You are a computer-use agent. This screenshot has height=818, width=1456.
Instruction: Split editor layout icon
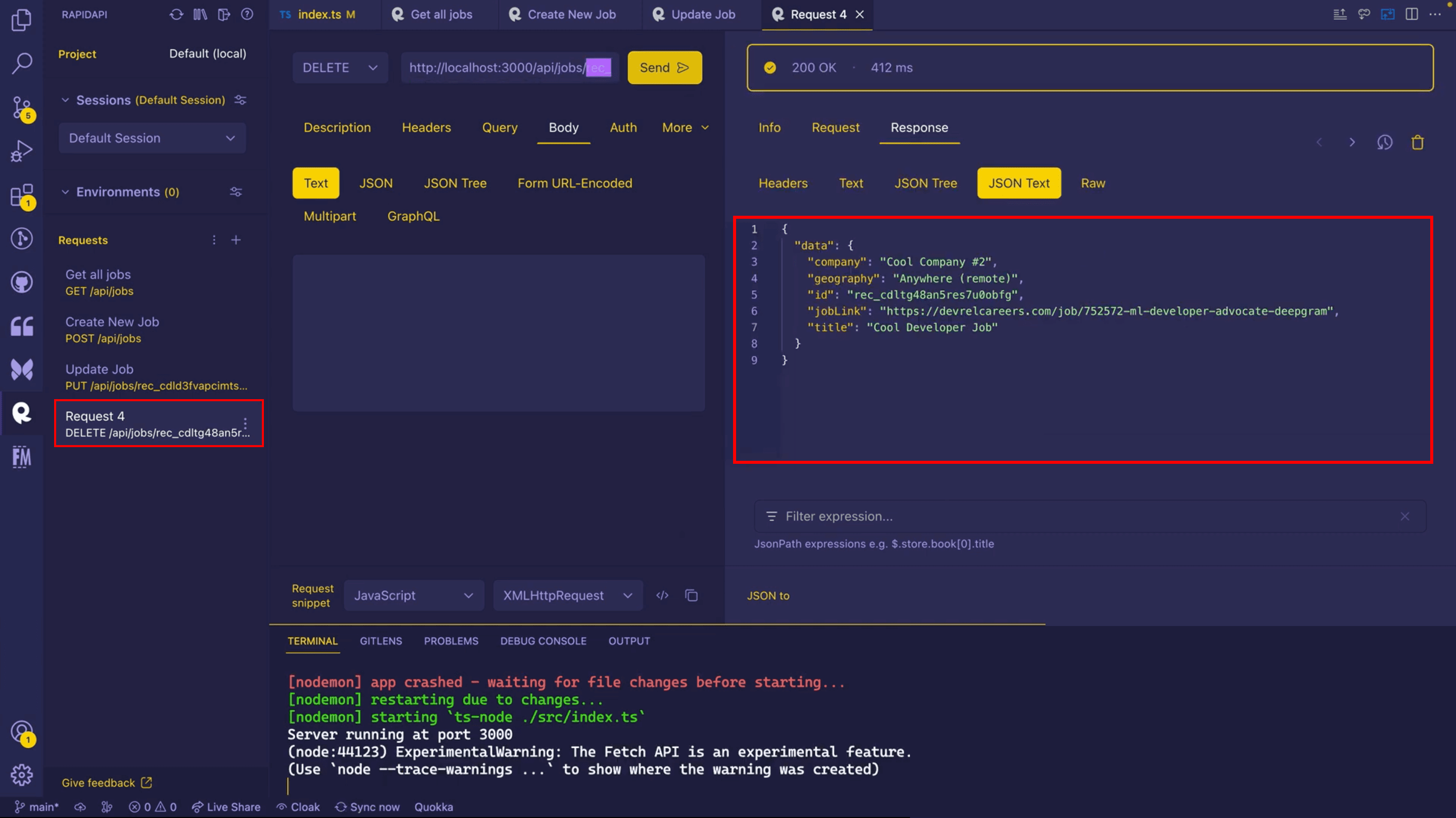pyautogui.click(x=1412, y=14)
